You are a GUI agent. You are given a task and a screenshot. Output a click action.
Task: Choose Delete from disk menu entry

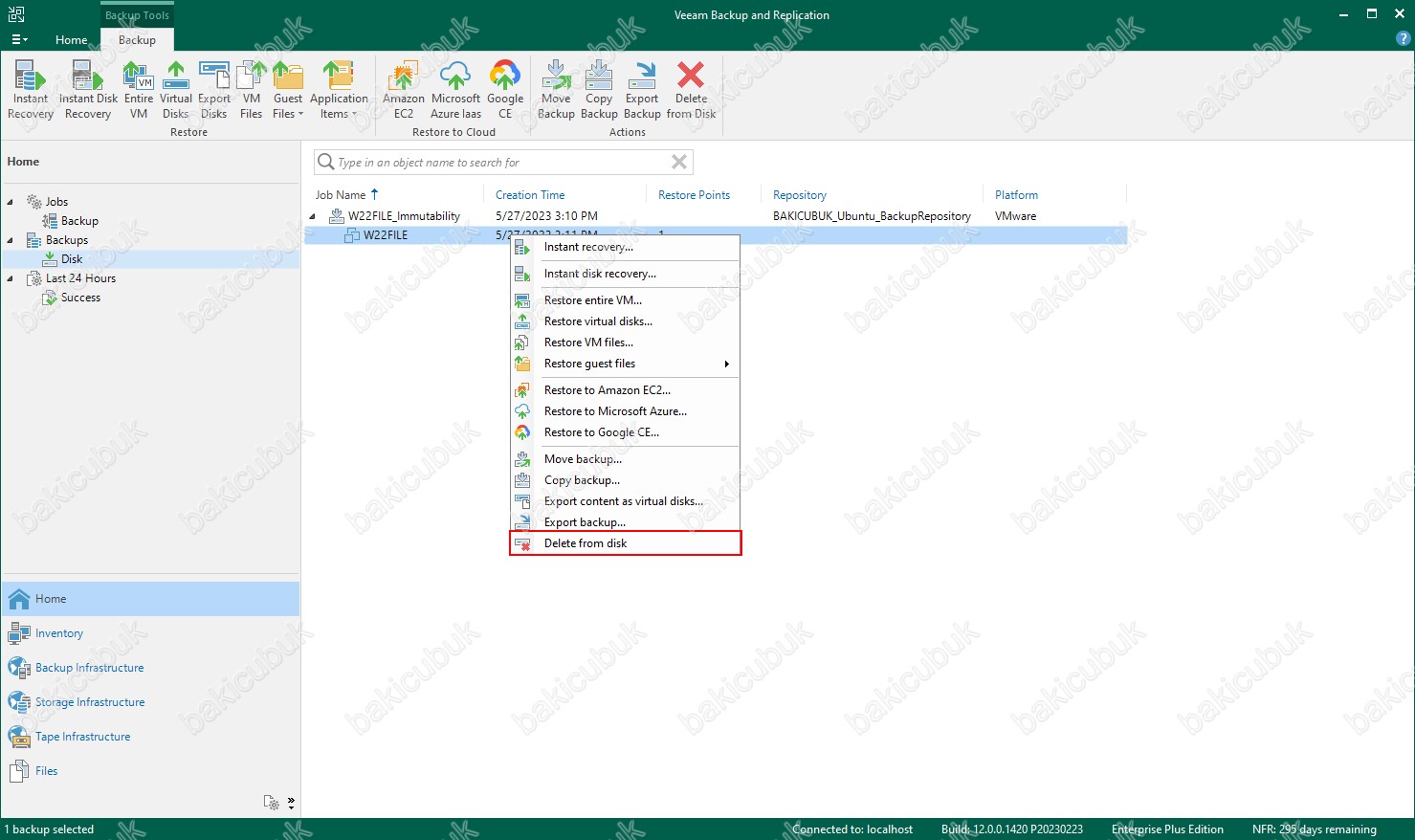626,543
